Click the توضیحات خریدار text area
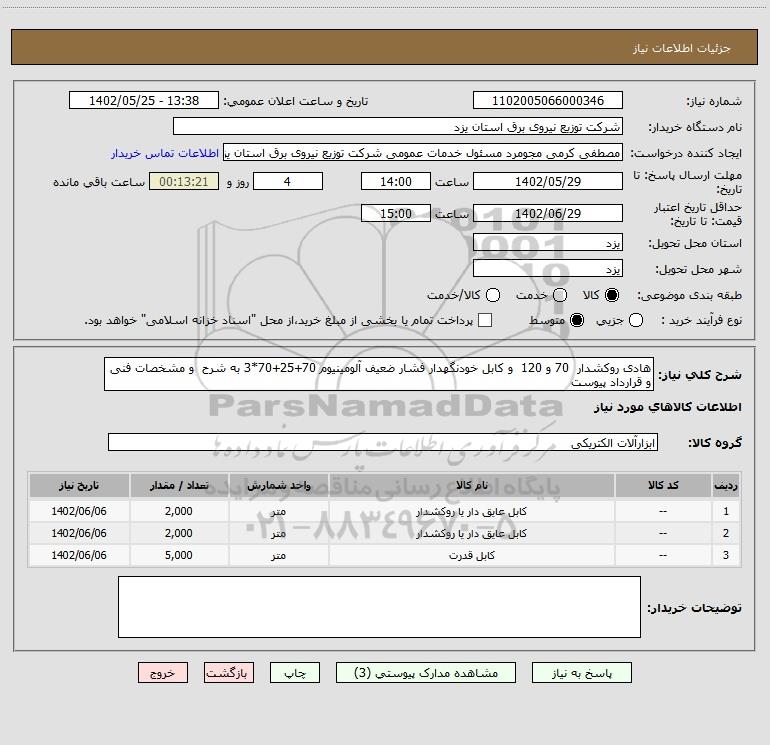770x745 pixels. point(379,607)
